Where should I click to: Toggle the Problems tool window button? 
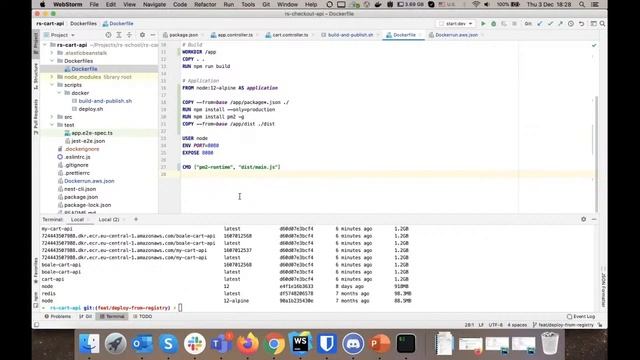pyautogui.click(x=58, y=316)
